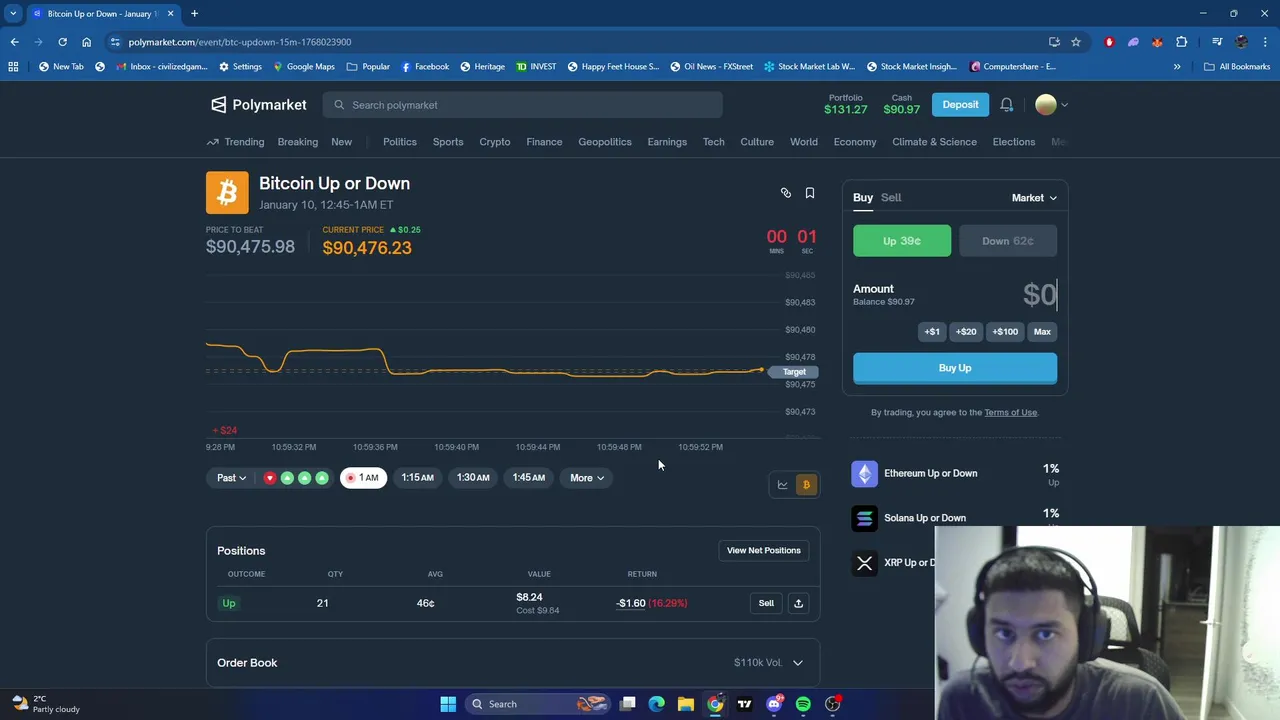
Task: Click the Polymarket logo
Action: [x=258, y=105]
